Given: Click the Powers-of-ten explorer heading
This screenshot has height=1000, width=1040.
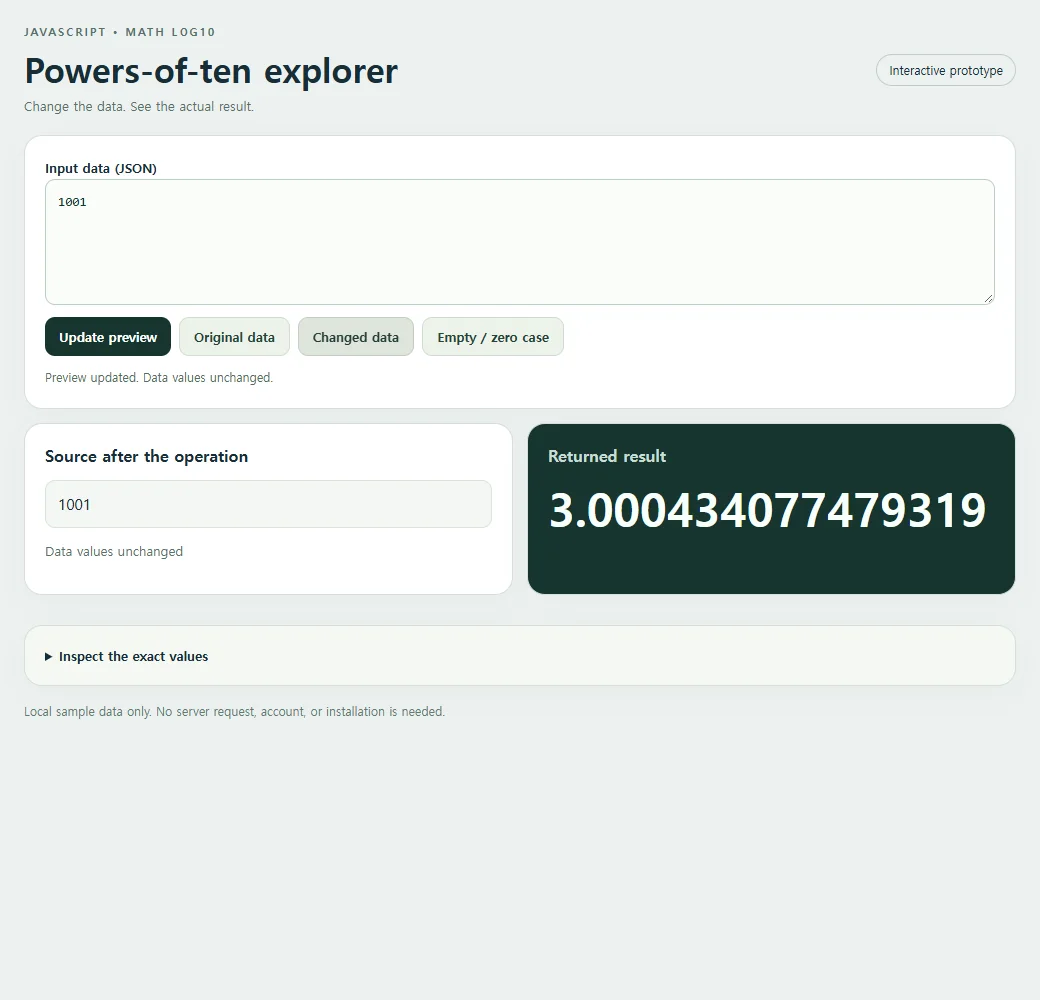Looking at the screenshot, I should [x=211, y=71].
